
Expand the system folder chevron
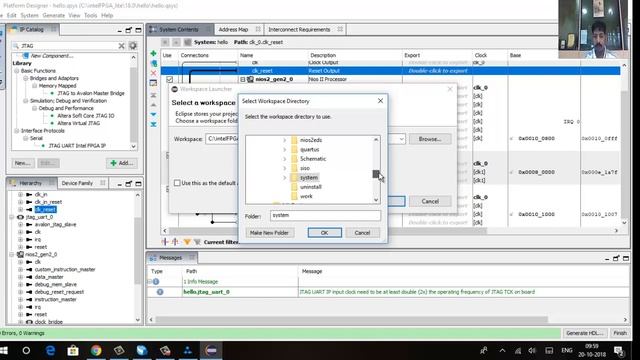(x=284, y=178)
